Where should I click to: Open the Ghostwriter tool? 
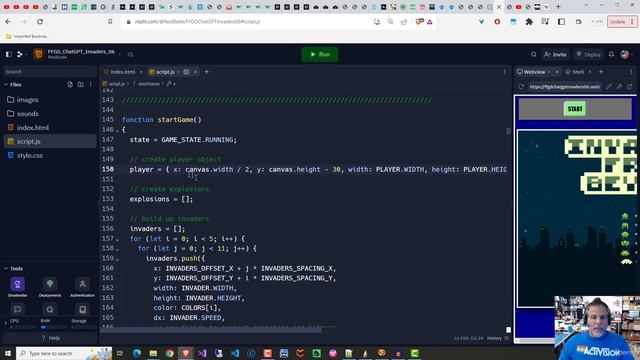pyautogui.click(x=18, y=287)
